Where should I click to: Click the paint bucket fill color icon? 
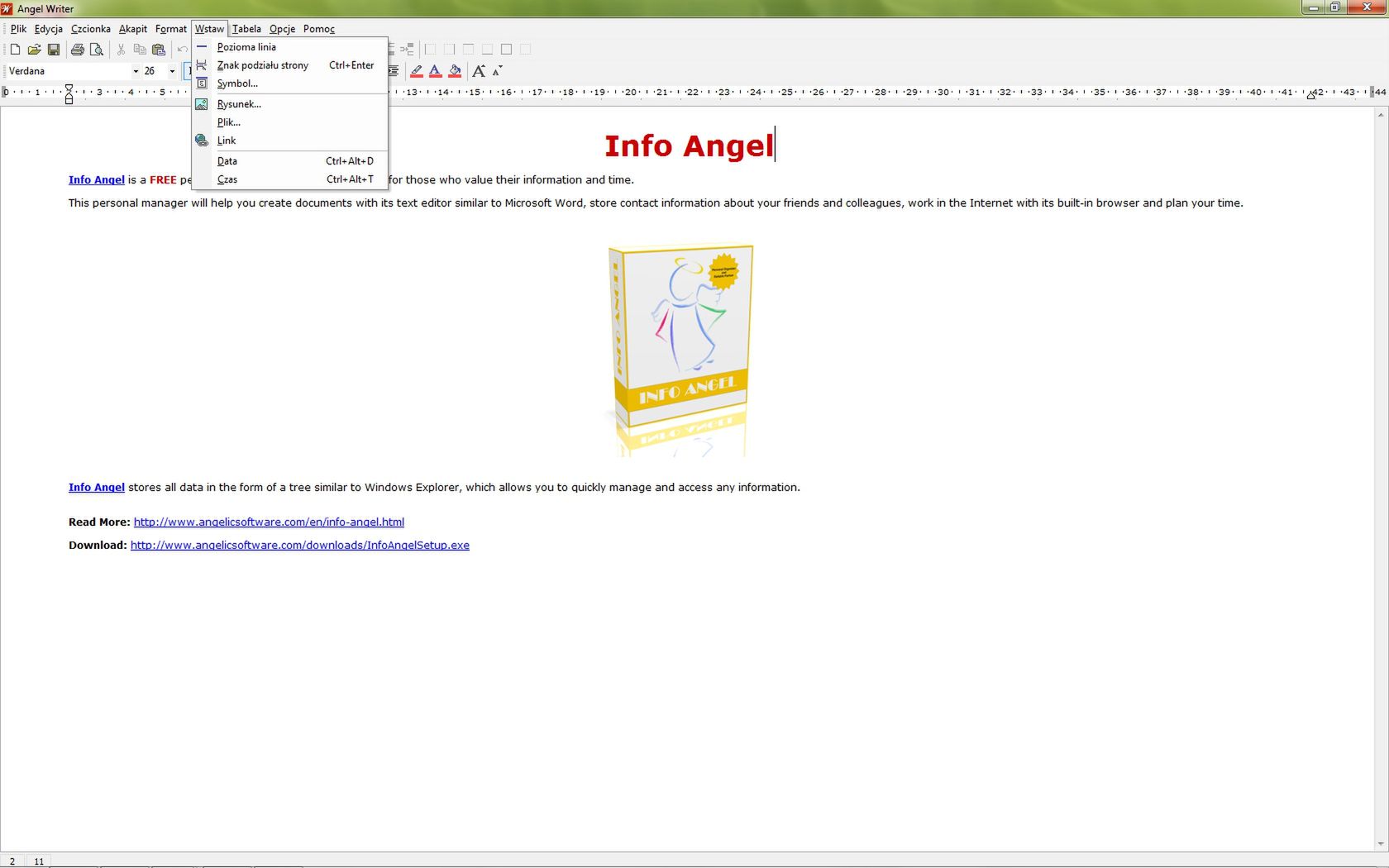pyautogui.click(x=455, y=71)
